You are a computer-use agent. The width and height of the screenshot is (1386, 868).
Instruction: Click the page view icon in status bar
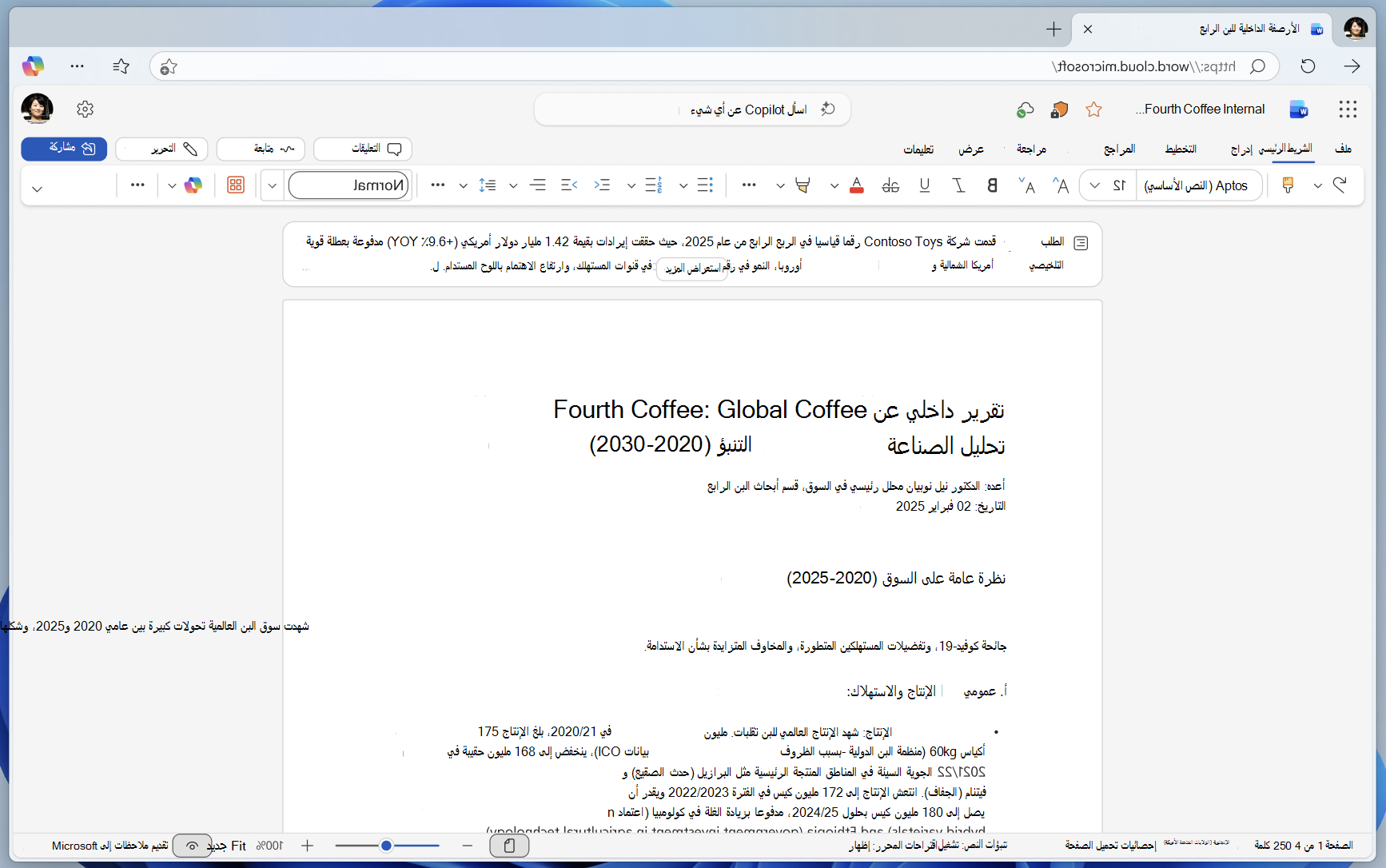(x=509, y=846)
